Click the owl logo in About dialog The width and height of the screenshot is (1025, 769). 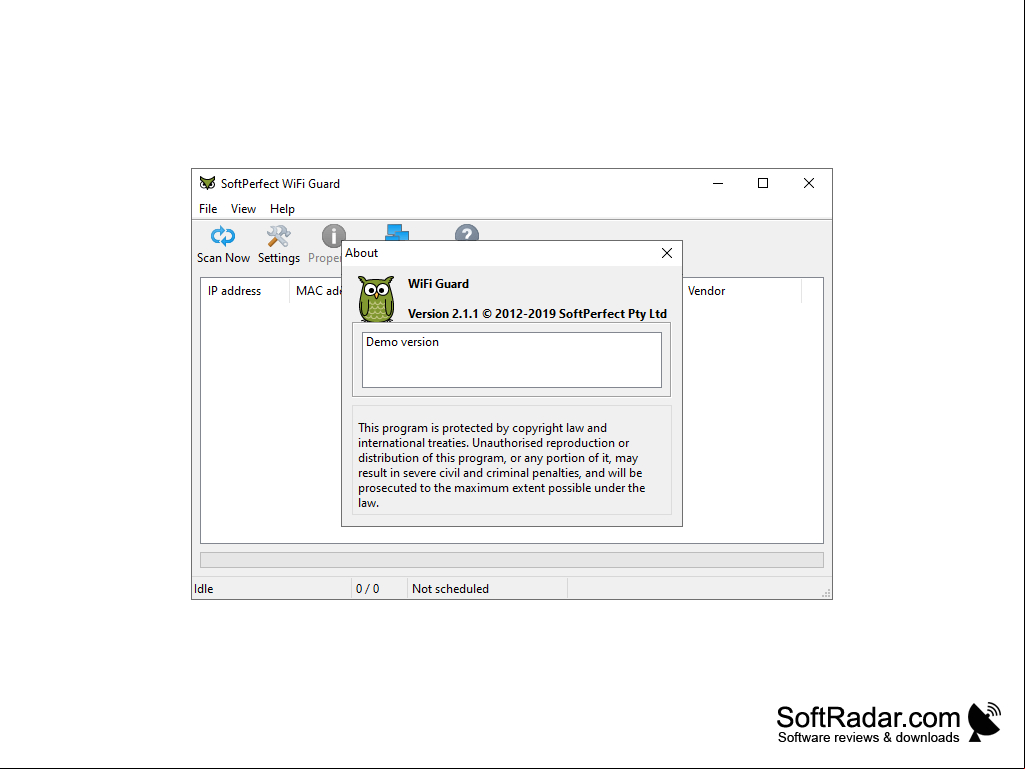coord(377,298)
